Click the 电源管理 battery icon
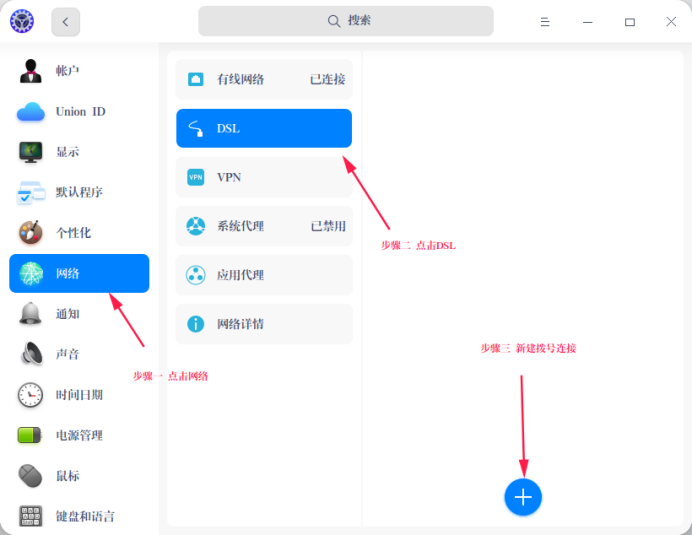This screenshot has width=692, height=535. [x=29, y=435]
